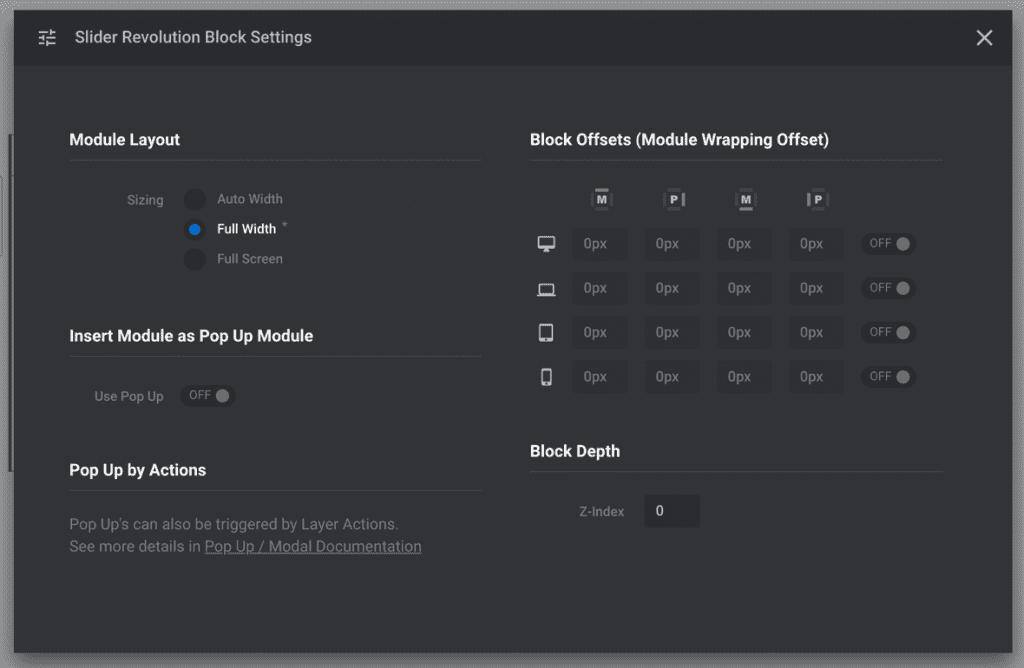Click tablet row second margin offset field

[744, 332]
